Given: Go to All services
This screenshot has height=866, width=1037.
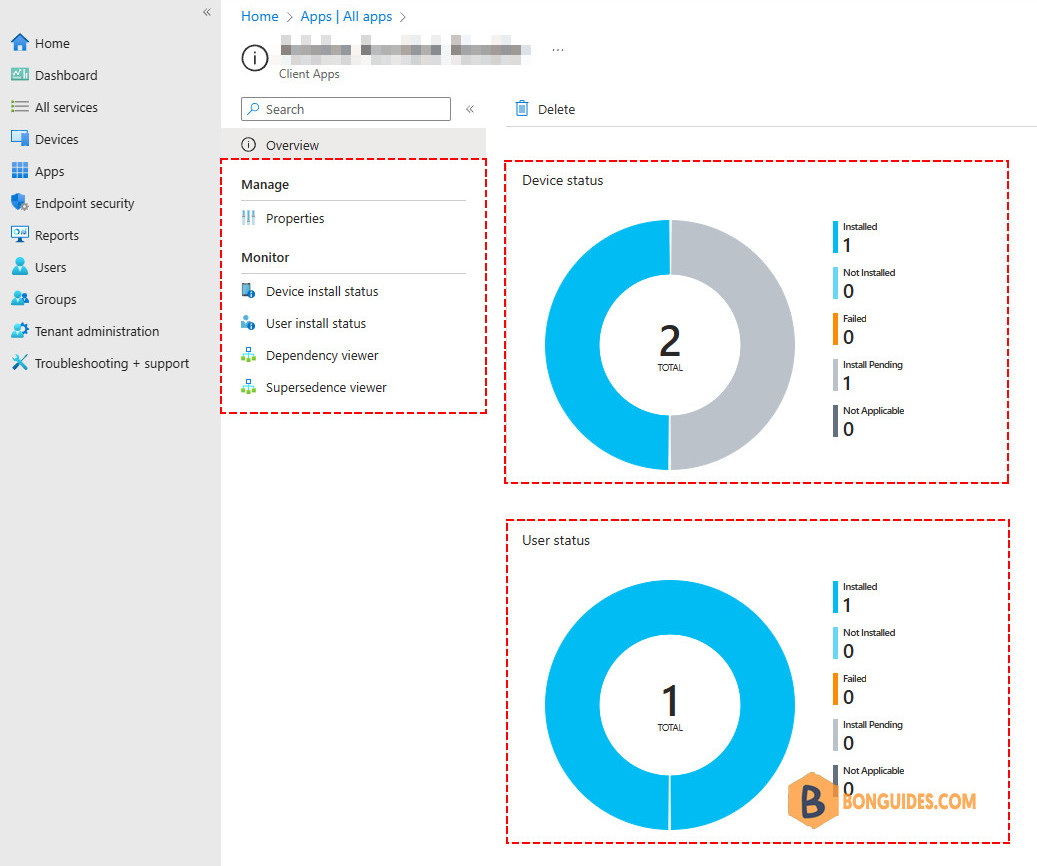Looking at the screenshot, I should coord(66,107).
